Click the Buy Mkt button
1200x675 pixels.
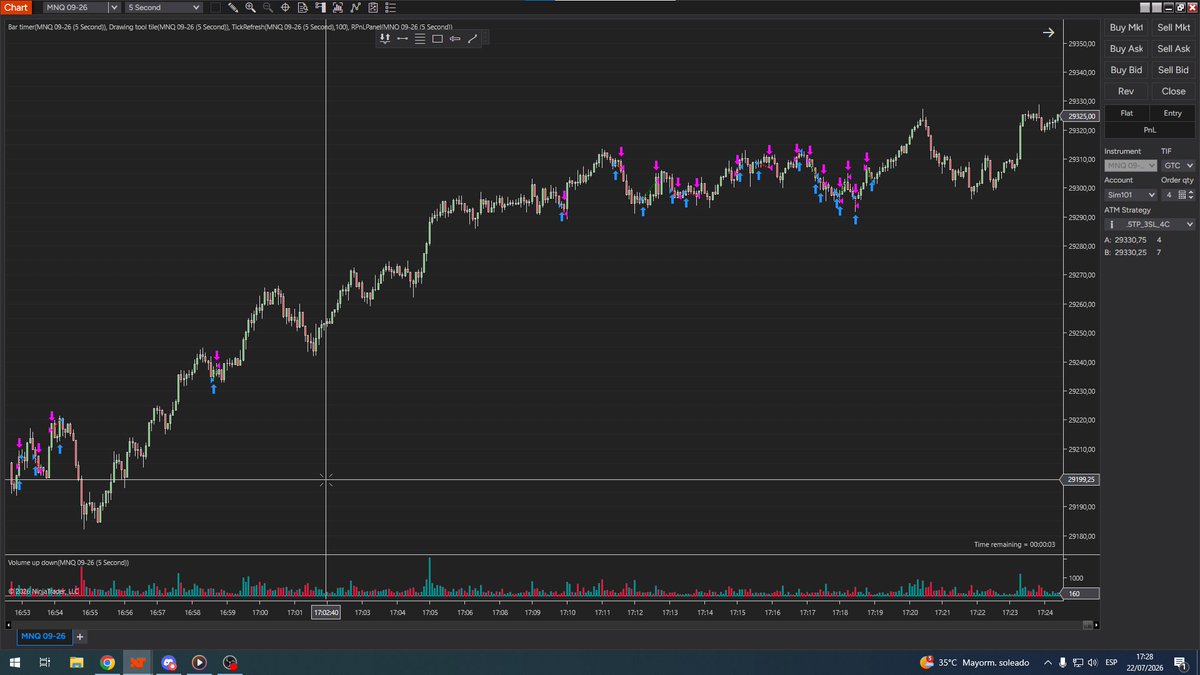click(x=1126, y=28)
